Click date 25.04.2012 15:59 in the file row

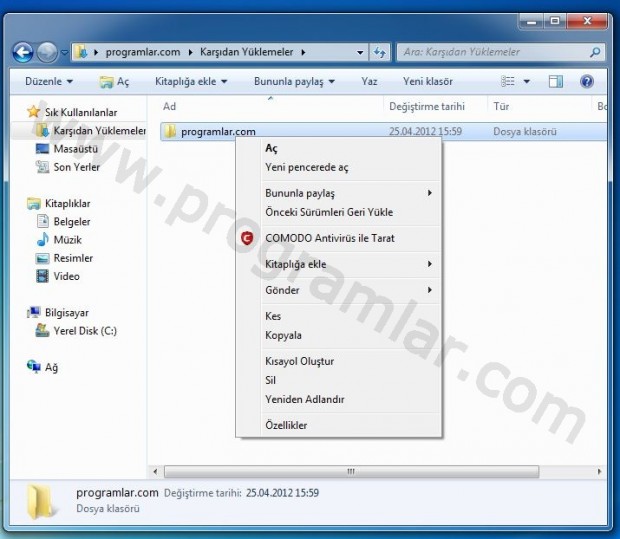tap(425, 131)
